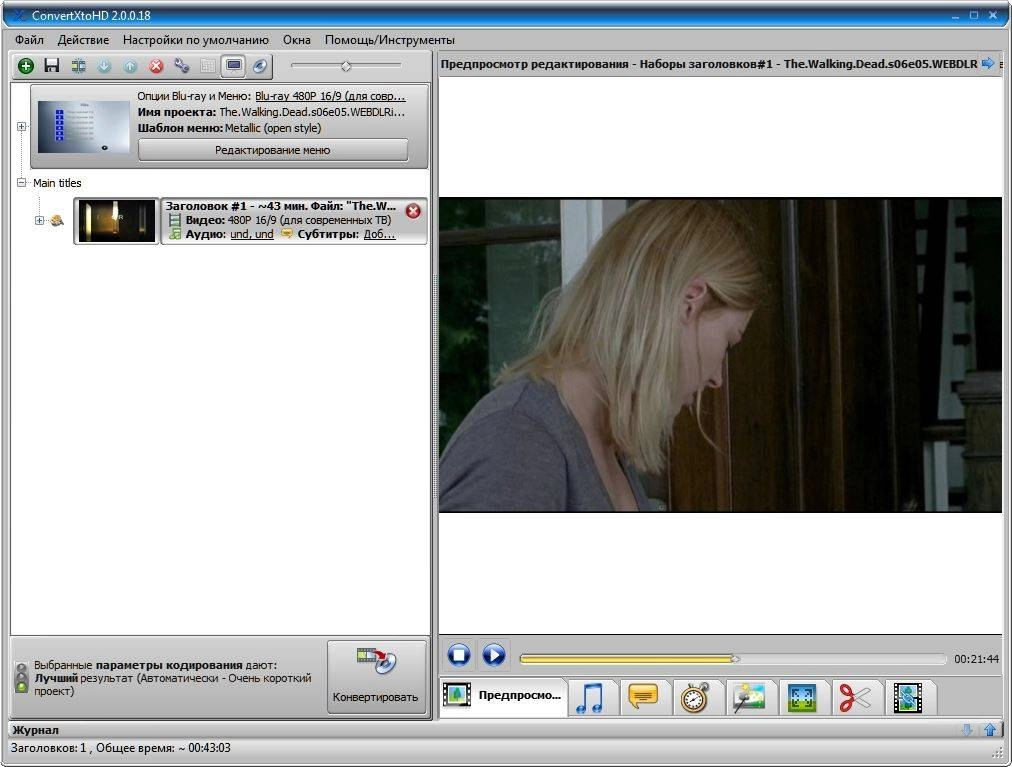Open the chapters tab with stopwatch icon
Viewport: 1012px width, 767px height.
coord(696,698)
